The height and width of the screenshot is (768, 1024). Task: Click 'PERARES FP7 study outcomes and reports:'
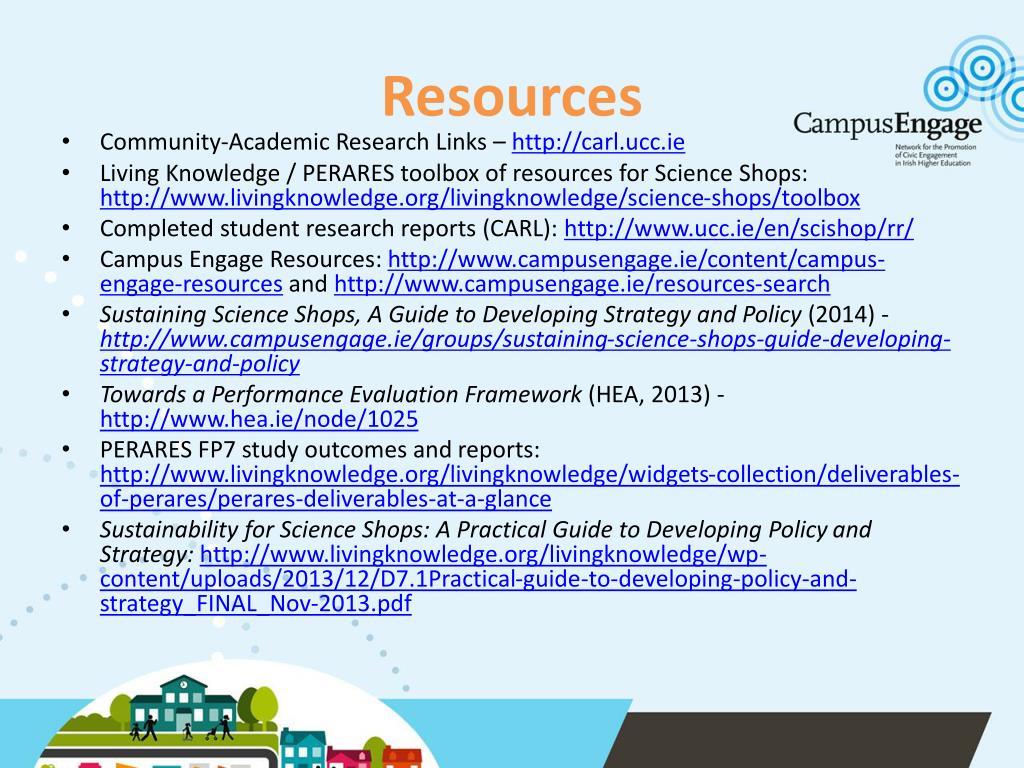click(320, 450)
